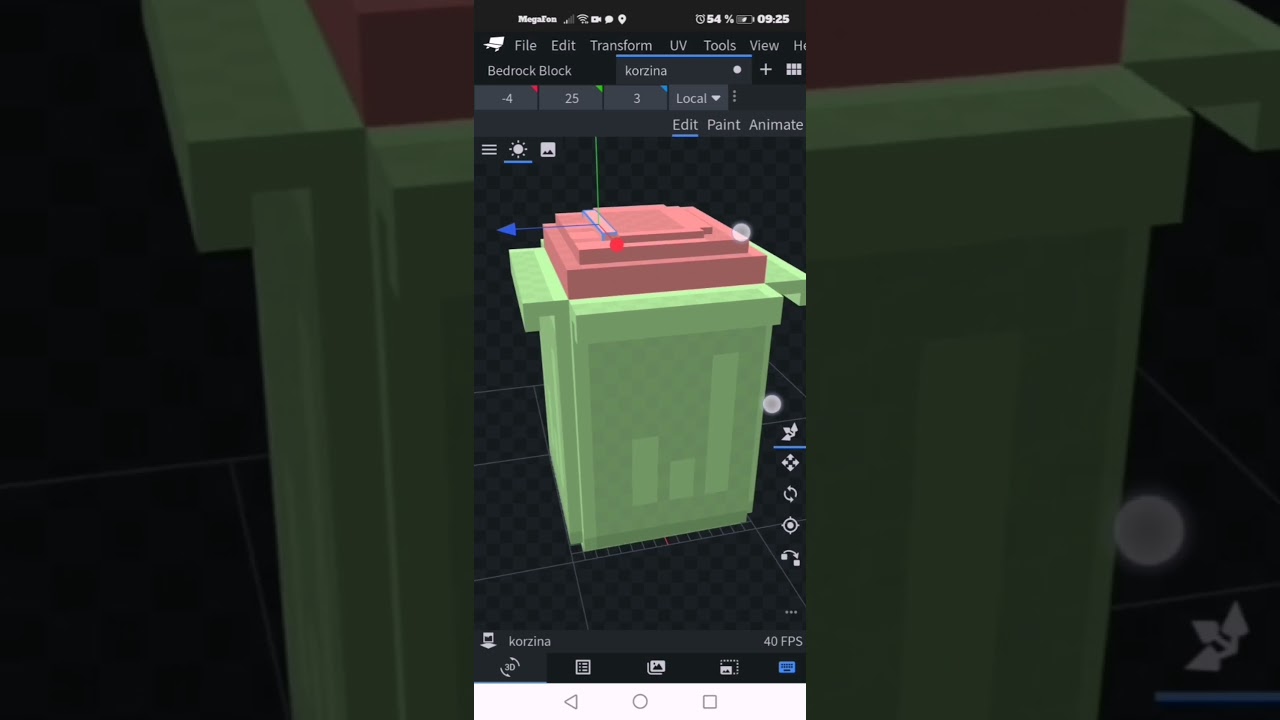
Task: Select the Resize tool icon
Action: point(790,432)
